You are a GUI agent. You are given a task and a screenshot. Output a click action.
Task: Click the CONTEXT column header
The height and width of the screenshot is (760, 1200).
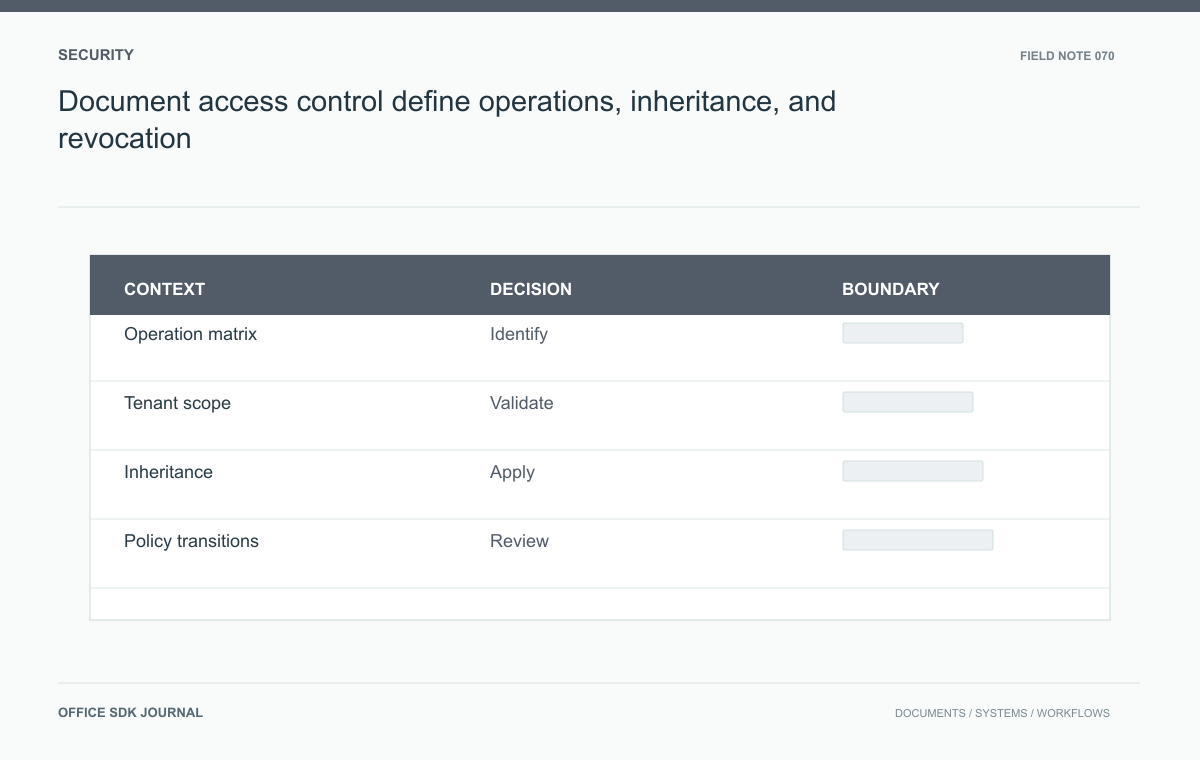coord(164,289)
